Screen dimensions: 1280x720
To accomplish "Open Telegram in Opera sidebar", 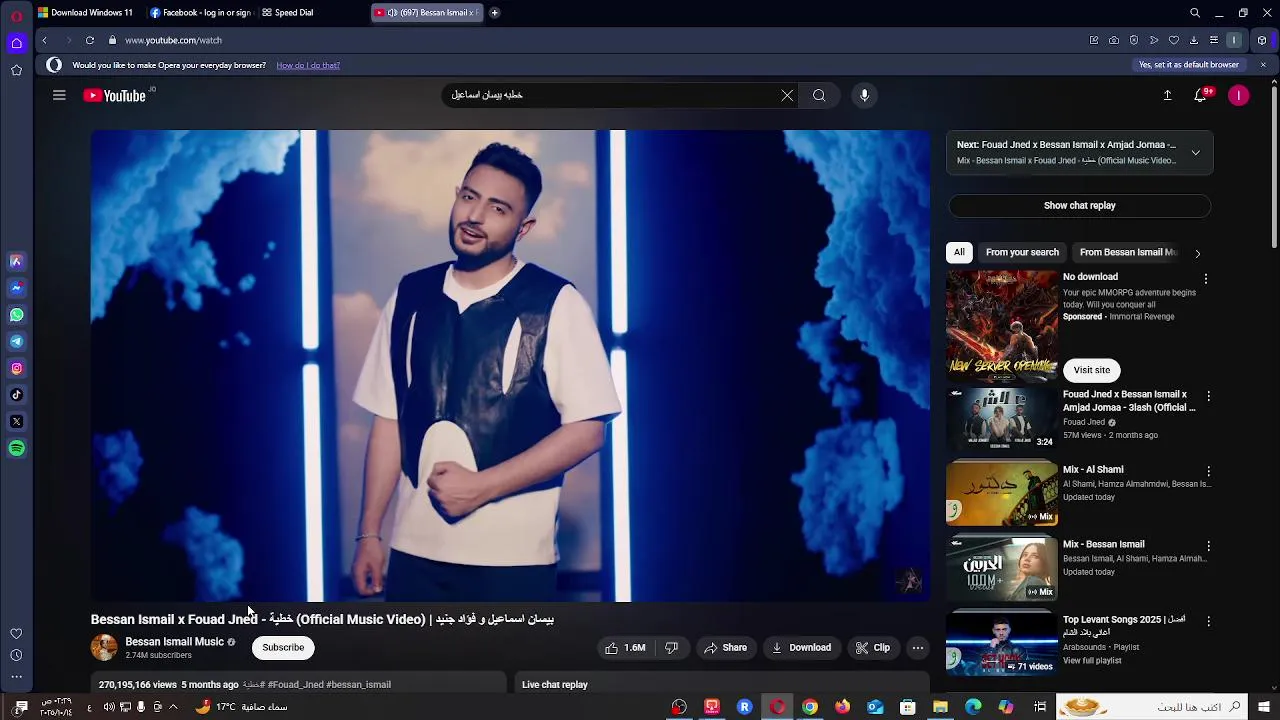I will (x=16, y=342).
